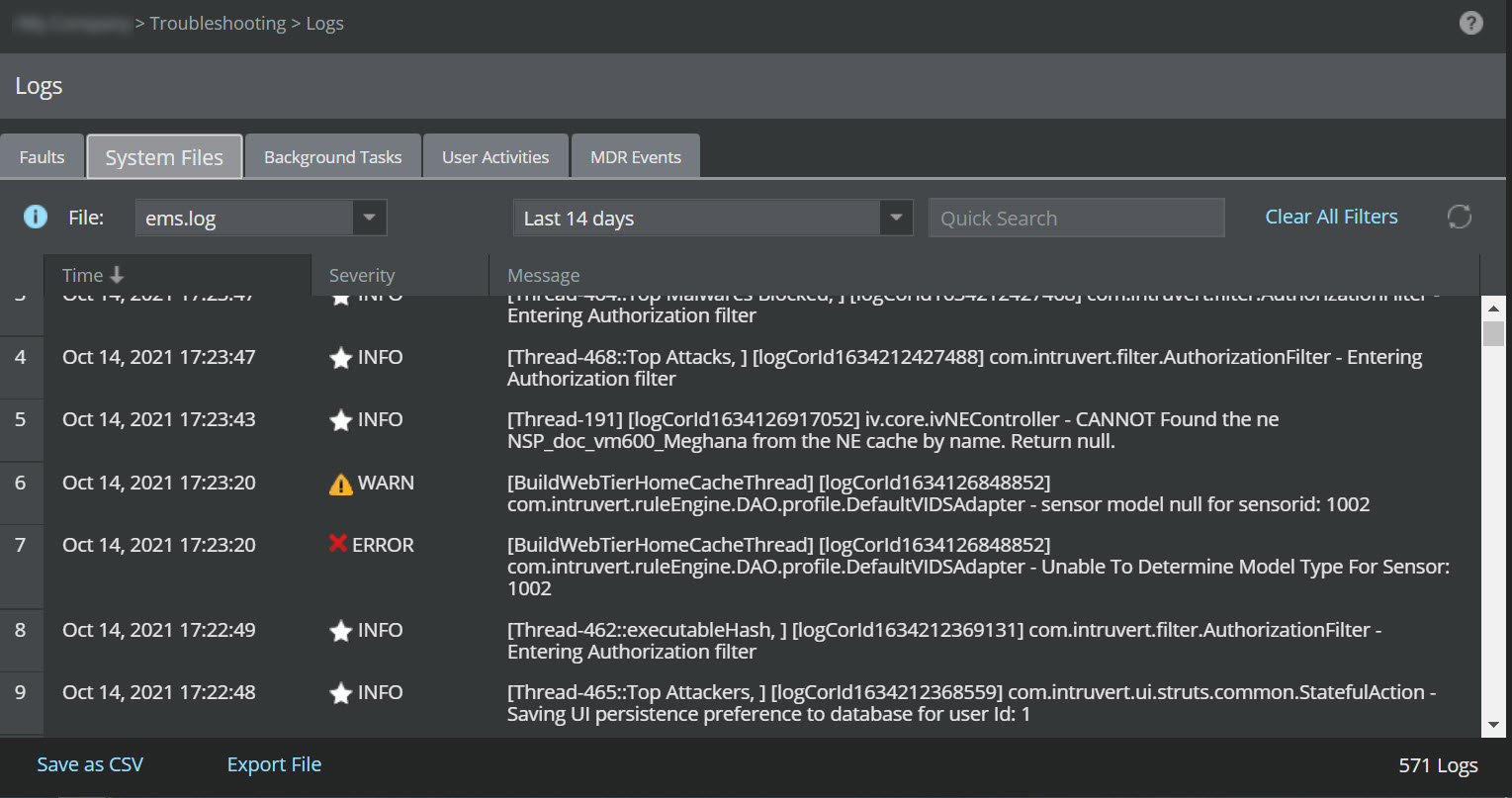
Task: Open the MDR Events tab
Action: pyautogui.click(x=636, y=157)
